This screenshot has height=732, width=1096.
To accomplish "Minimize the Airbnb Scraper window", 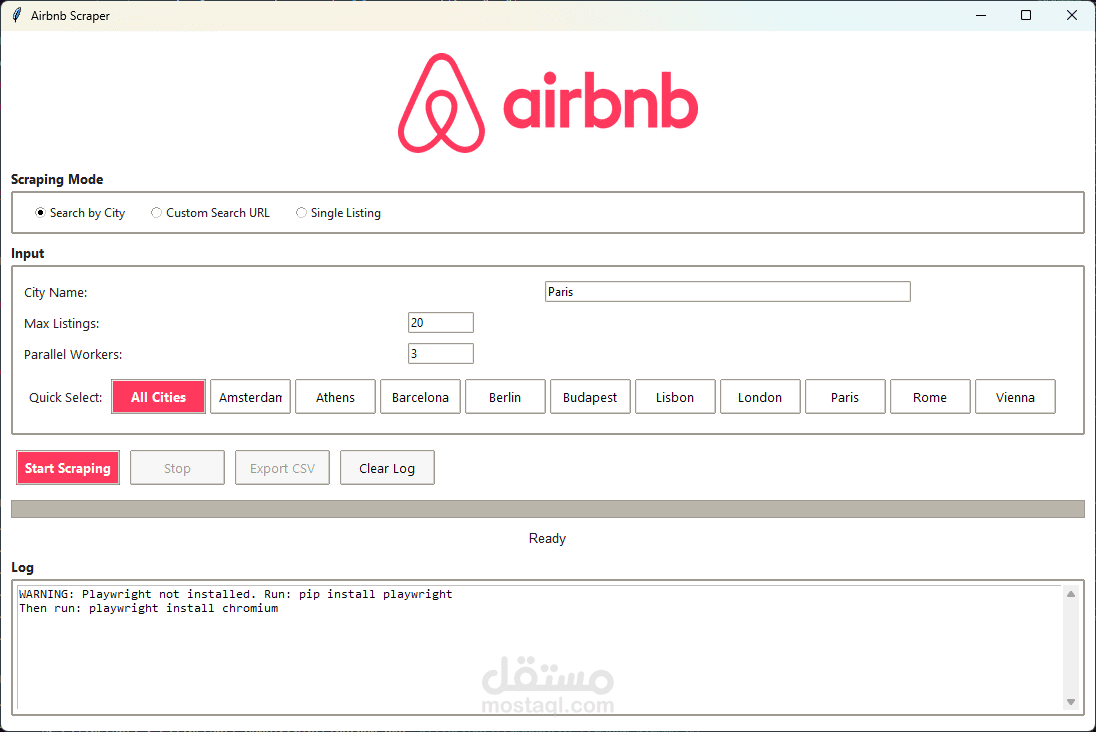I will [981, 15].
